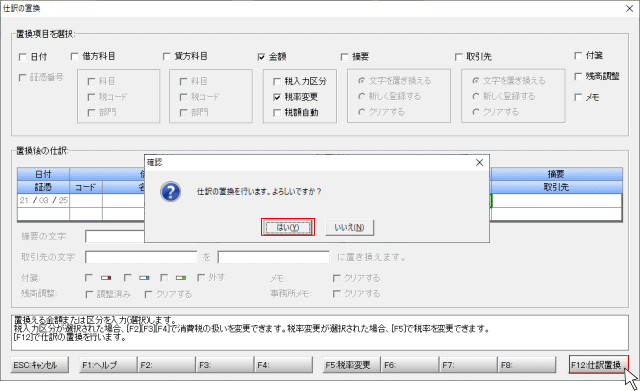Click the コード column header

86,187
